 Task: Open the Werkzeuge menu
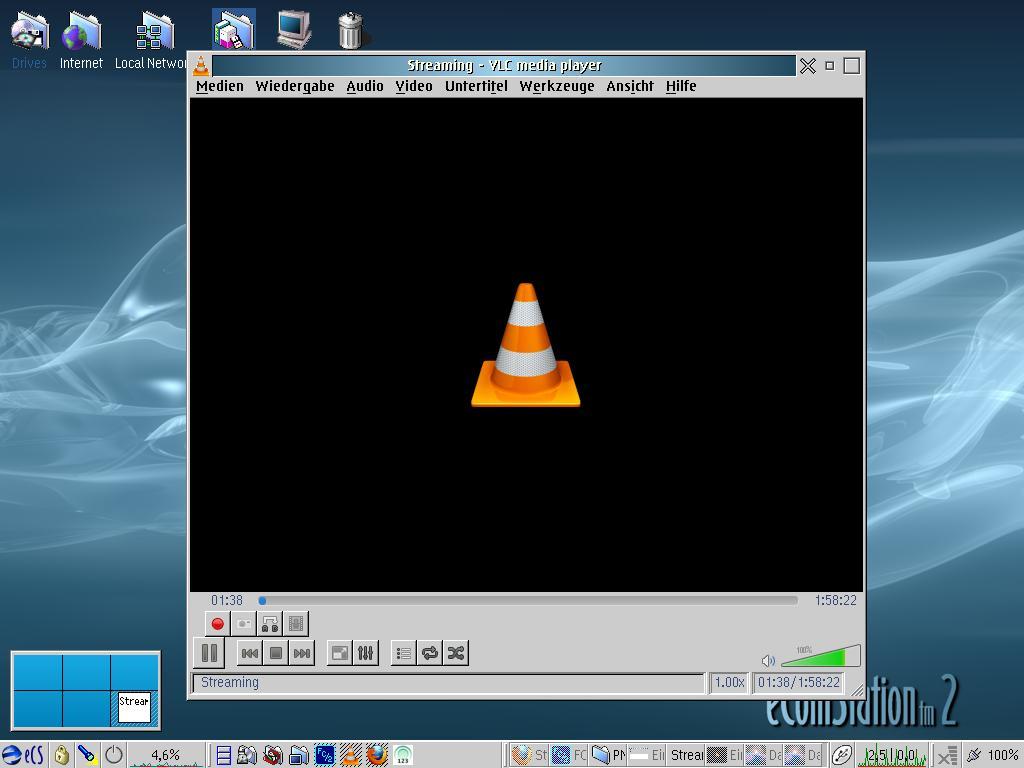pyautogui.click(x=557, y=86)
